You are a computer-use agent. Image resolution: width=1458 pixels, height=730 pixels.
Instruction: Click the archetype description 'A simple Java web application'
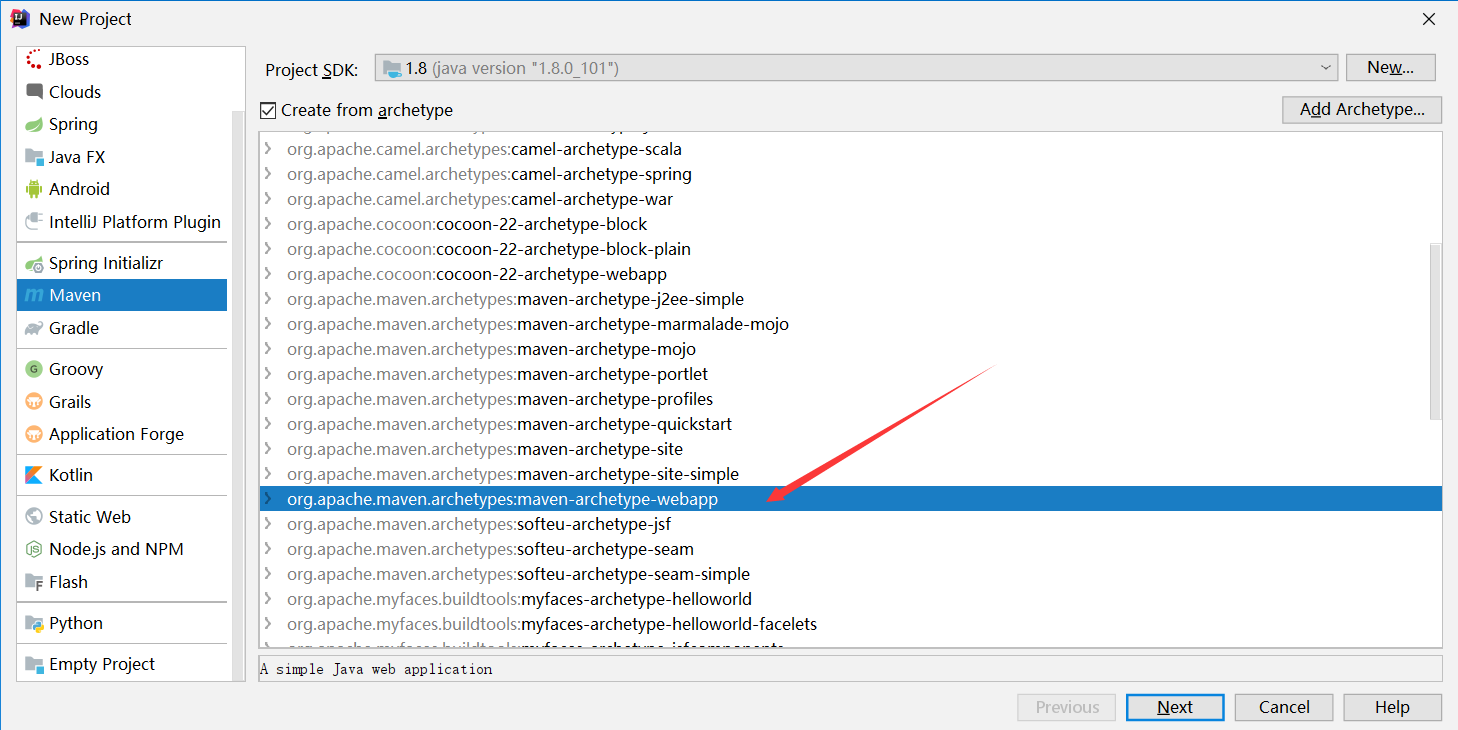[x=376, y=669]
